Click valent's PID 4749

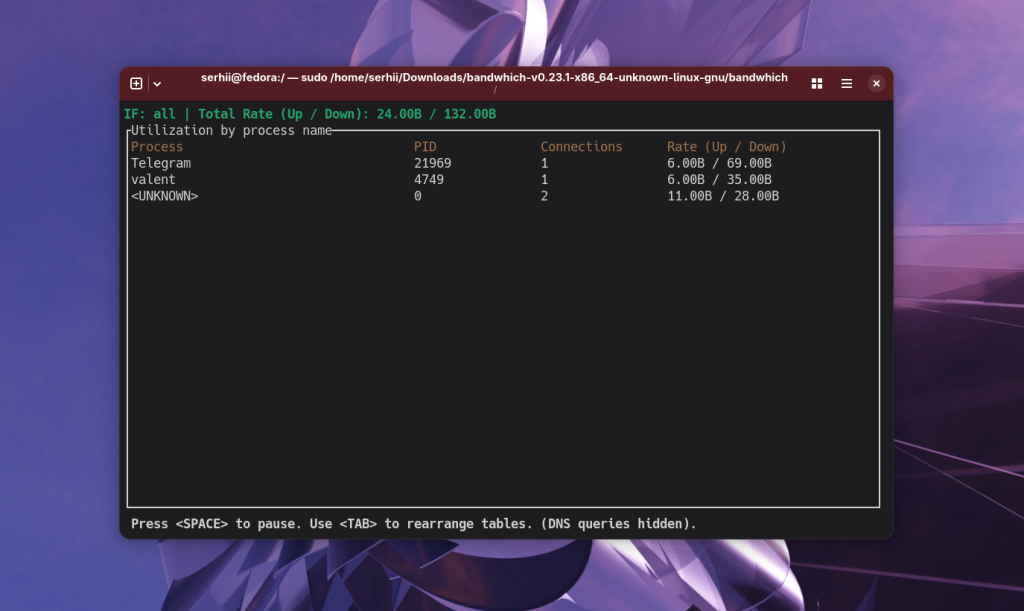pos(429,180)
